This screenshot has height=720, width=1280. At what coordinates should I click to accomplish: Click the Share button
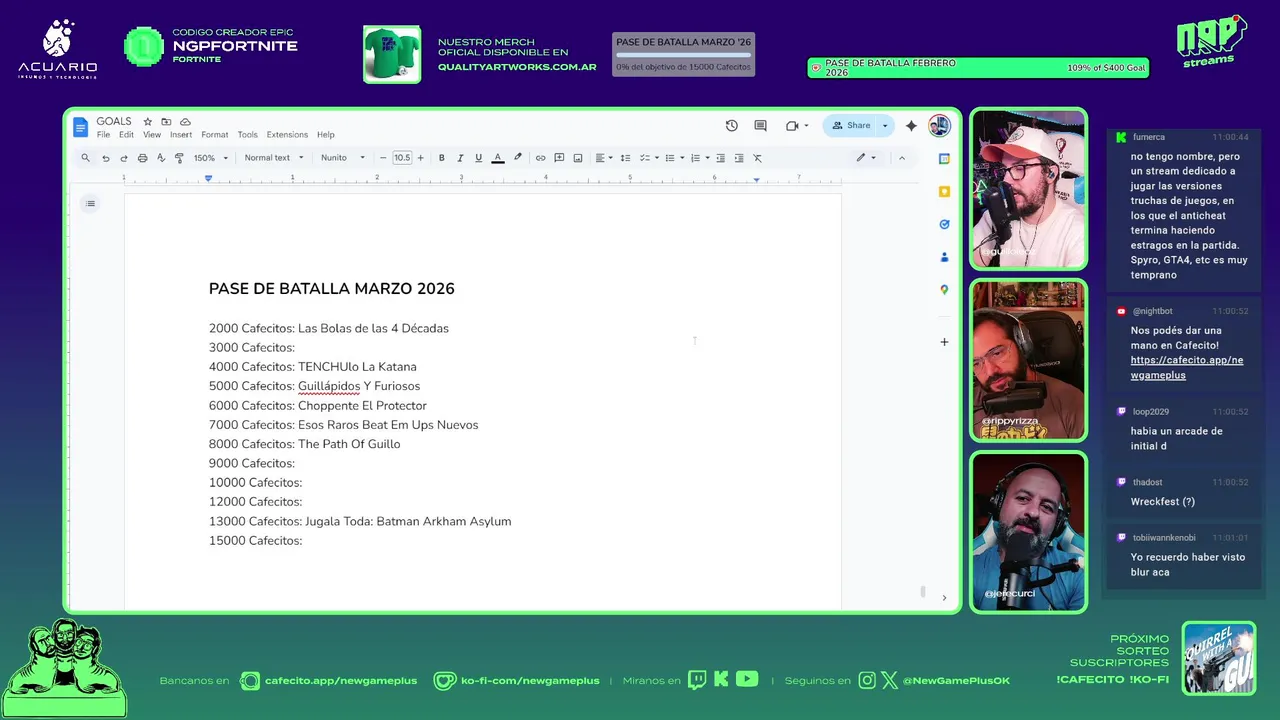851,126
